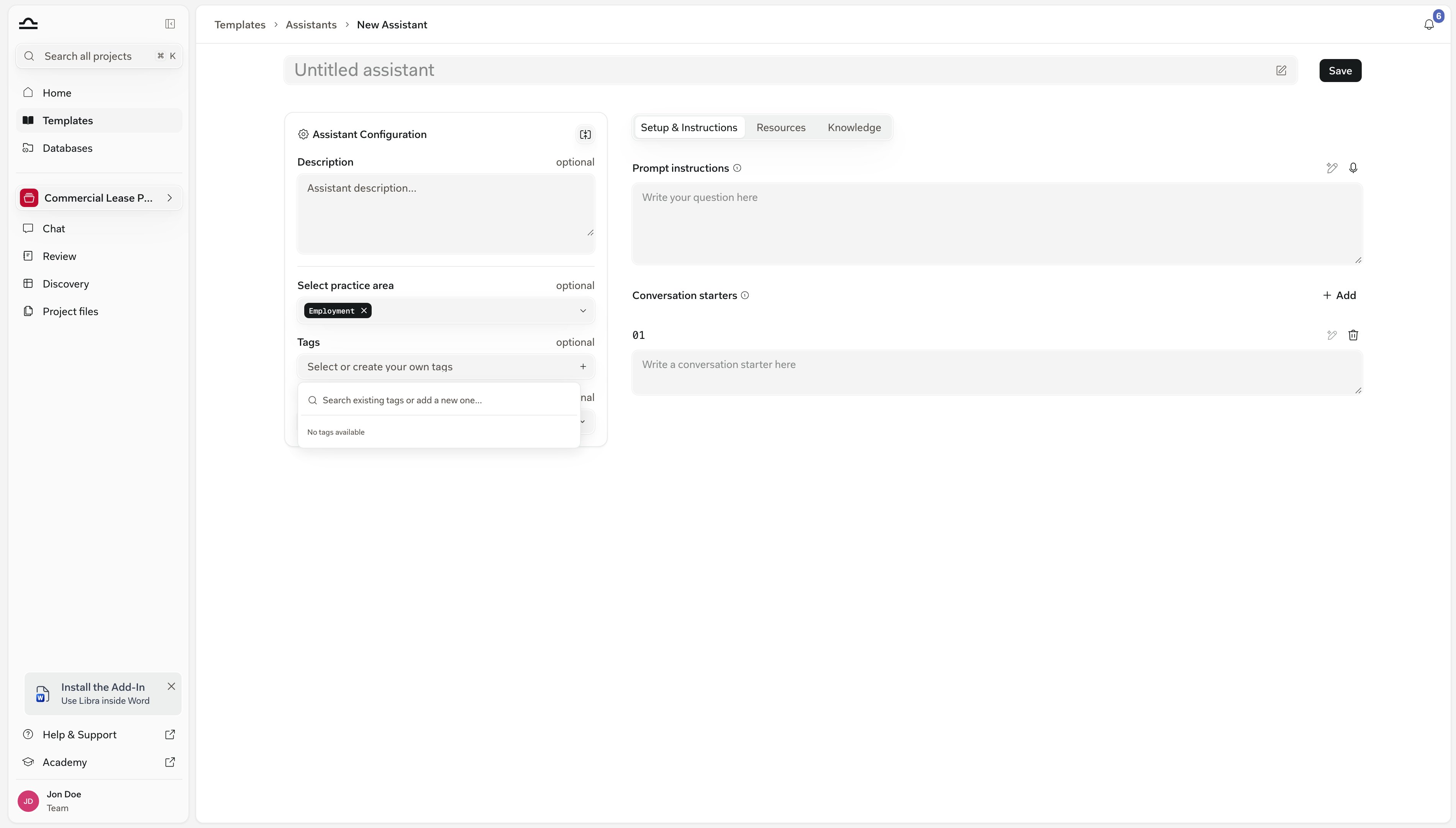
Task: Click the Word Add-In document icon
Action: [x=43, y=694]
